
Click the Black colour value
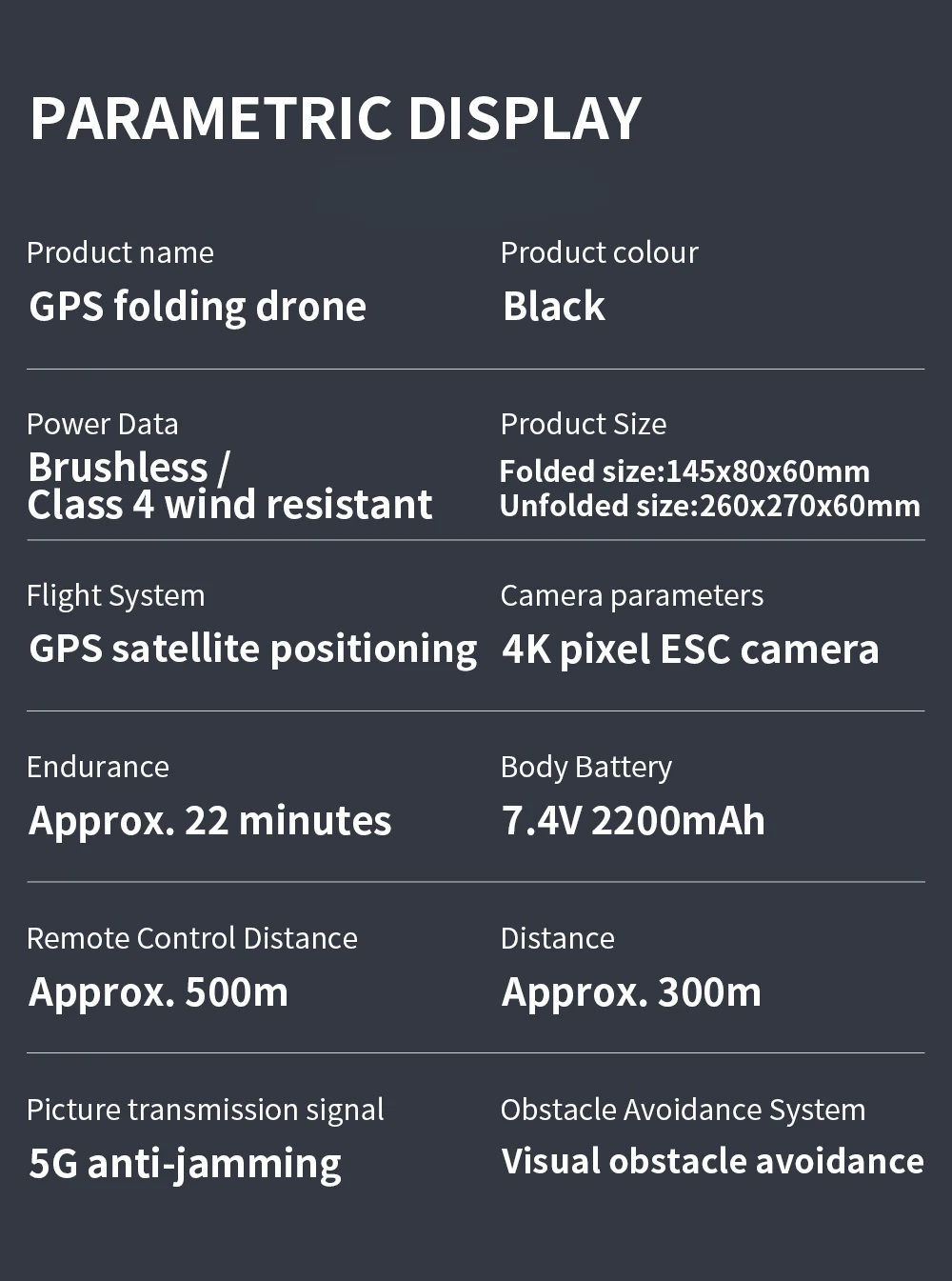553,307
